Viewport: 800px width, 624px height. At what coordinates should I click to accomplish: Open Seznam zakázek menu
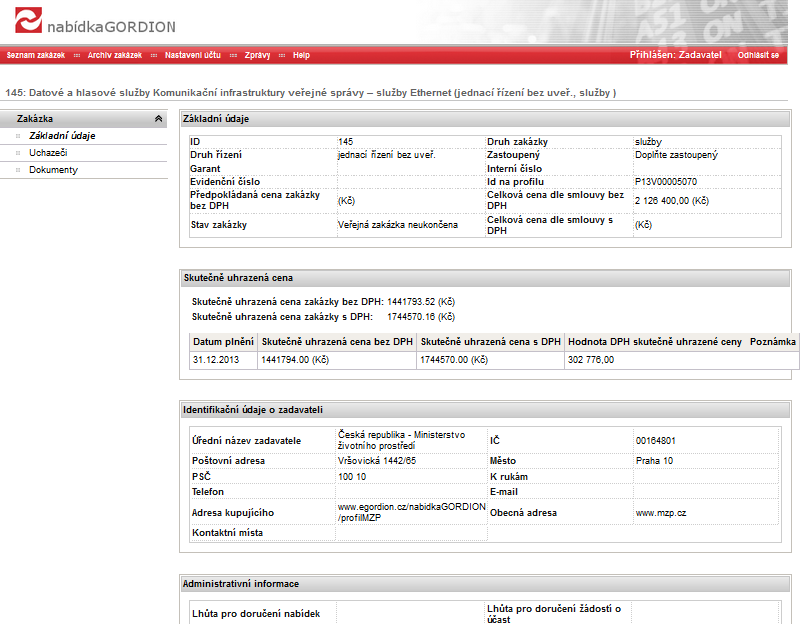[35, 55]
